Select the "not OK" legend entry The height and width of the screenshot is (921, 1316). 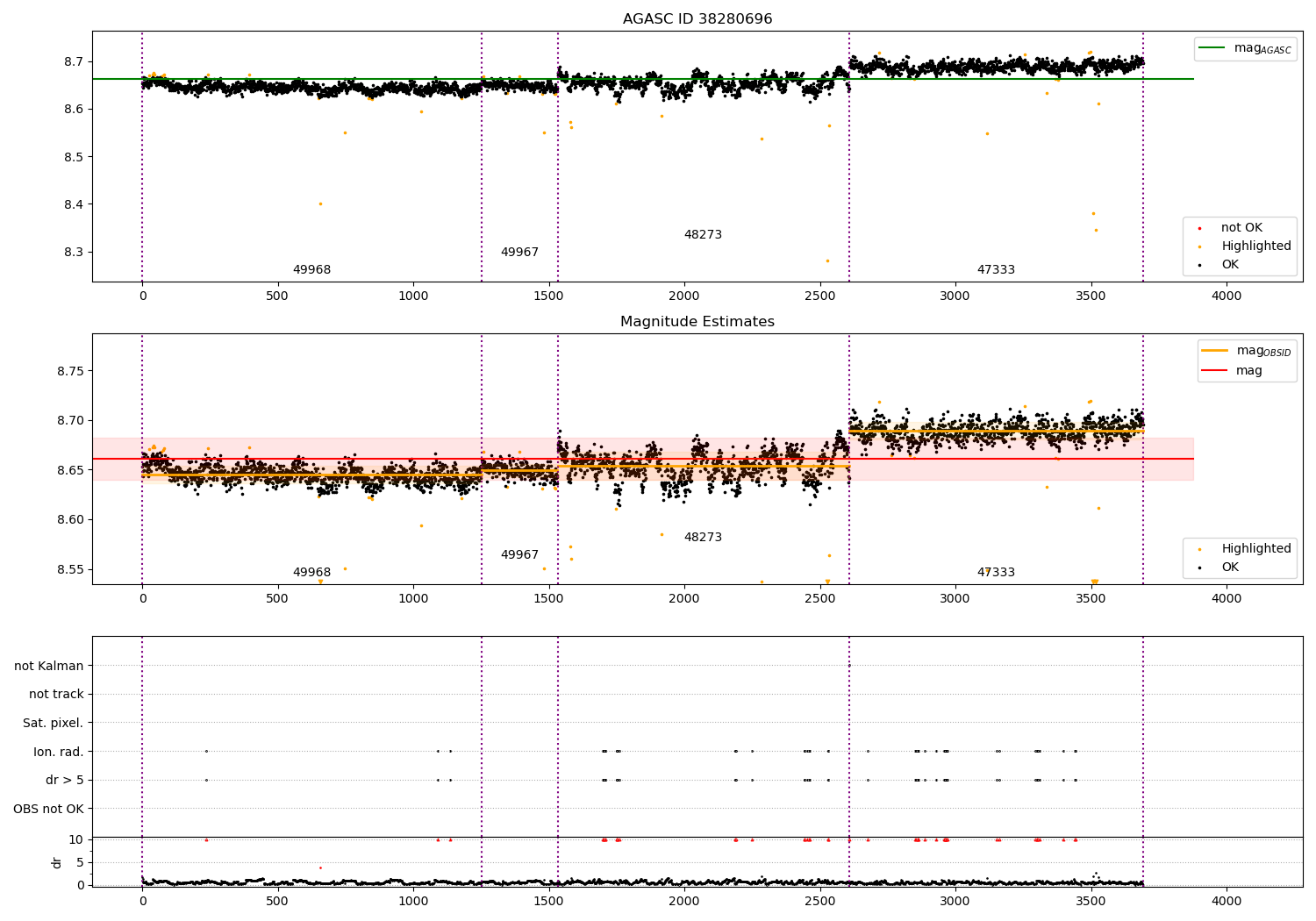pos(1241,228)
